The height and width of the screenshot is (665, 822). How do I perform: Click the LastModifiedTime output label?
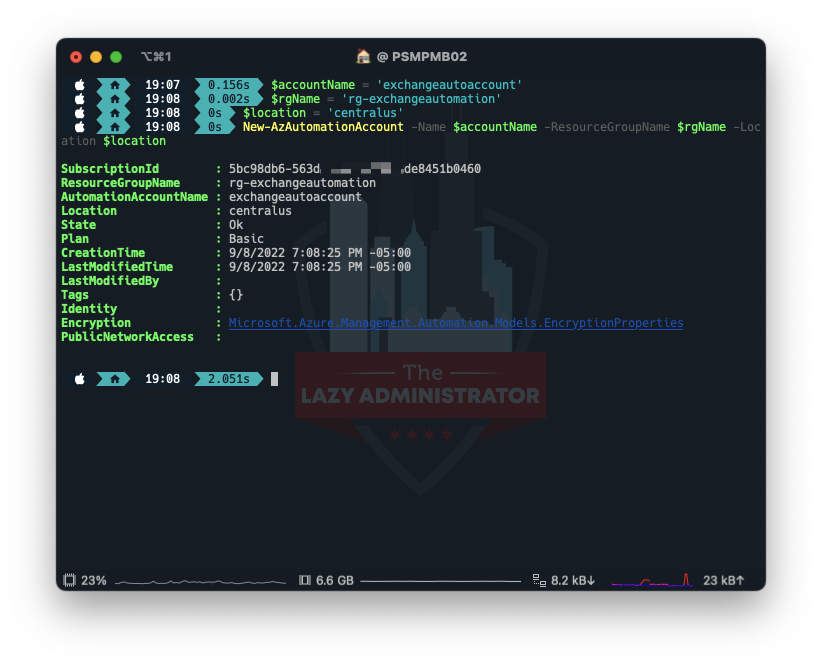tap(117, 267)
